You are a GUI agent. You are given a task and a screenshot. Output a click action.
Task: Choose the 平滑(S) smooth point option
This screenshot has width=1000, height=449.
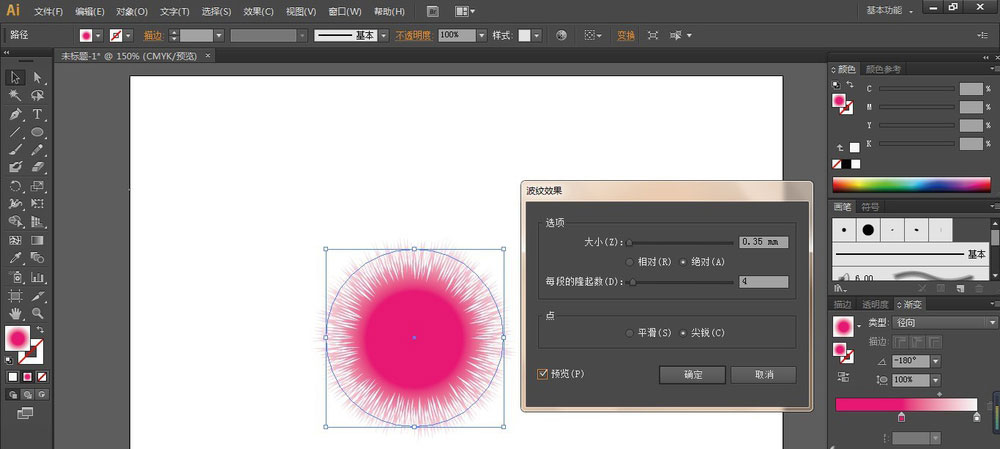pos(629,332)
